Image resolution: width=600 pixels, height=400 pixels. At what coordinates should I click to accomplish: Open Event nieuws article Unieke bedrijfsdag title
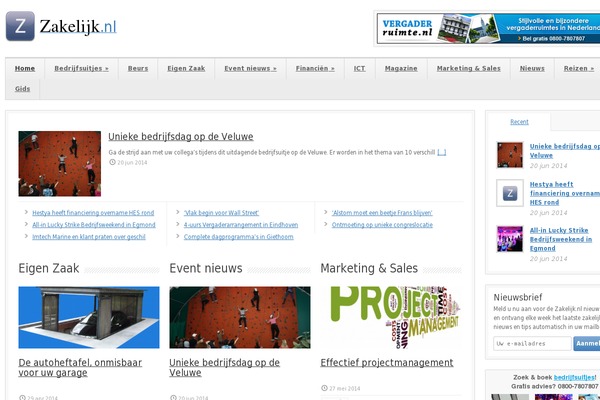225,367
